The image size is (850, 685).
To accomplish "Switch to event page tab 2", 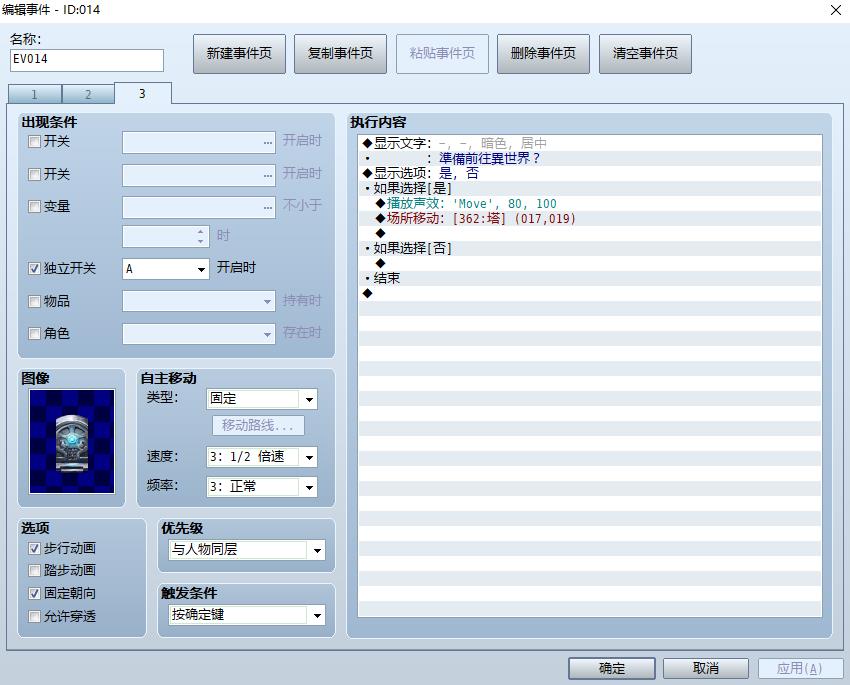I will coord(88,94).
